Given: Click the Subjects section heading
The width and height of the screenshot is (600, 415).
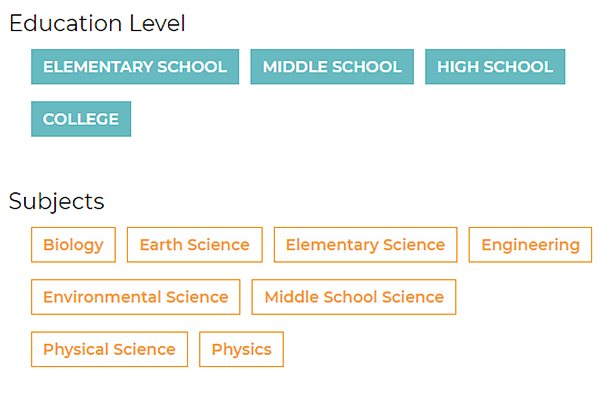Looking at the screenshot, I should 57,201.
